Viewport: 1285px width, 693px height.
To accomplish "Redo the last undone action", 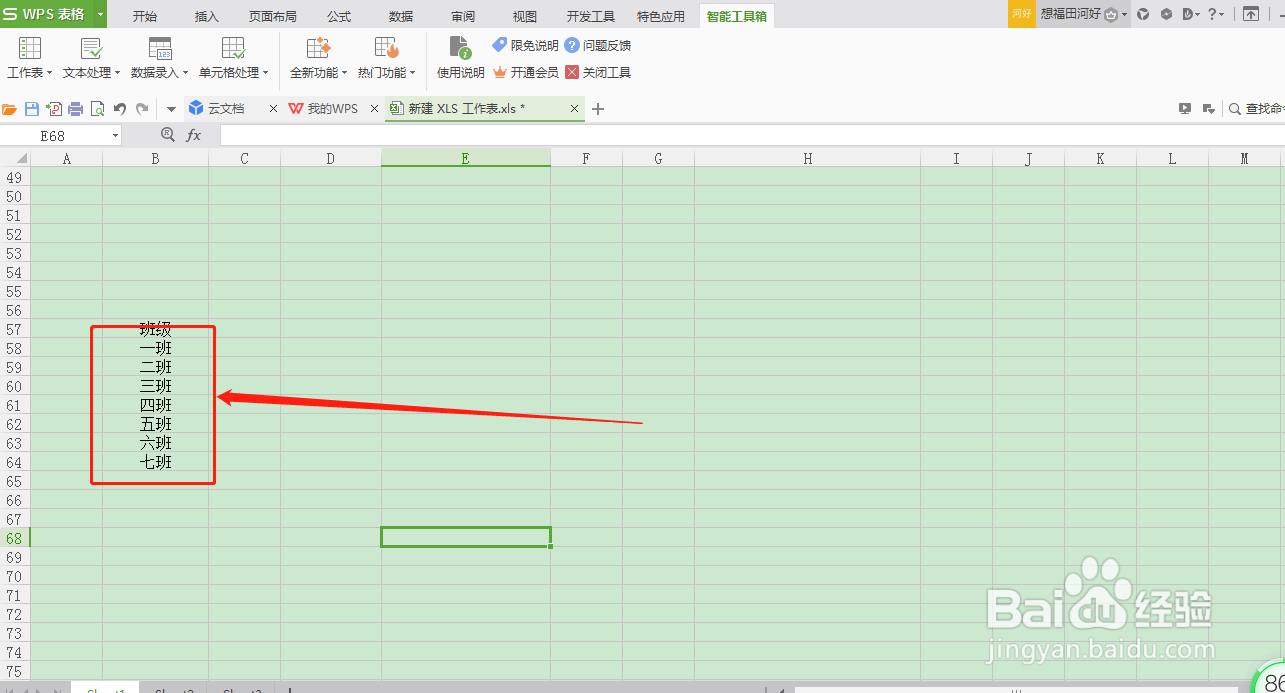I will pyautogui.click(x=142, y=109).
